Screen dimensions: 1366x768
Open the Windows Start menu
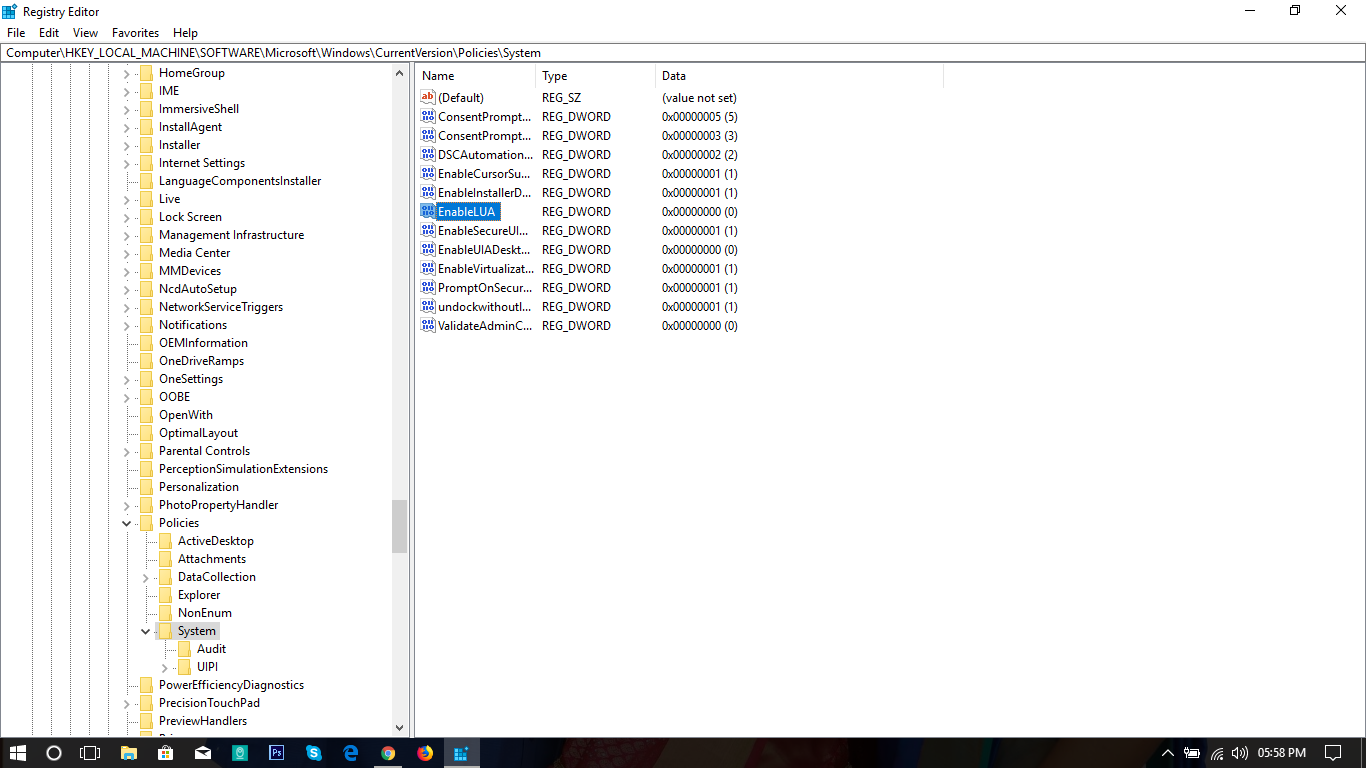pos(18,753)
